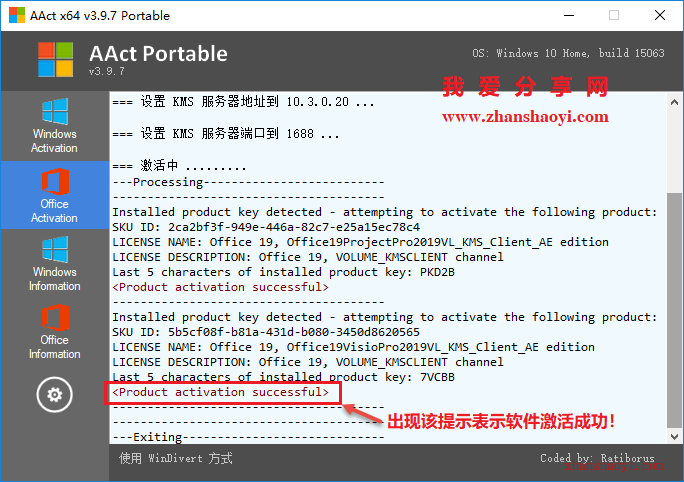Screen dimensions: 684x482
Task: Click the product key PKD2B line
Action: pos(284,272)
